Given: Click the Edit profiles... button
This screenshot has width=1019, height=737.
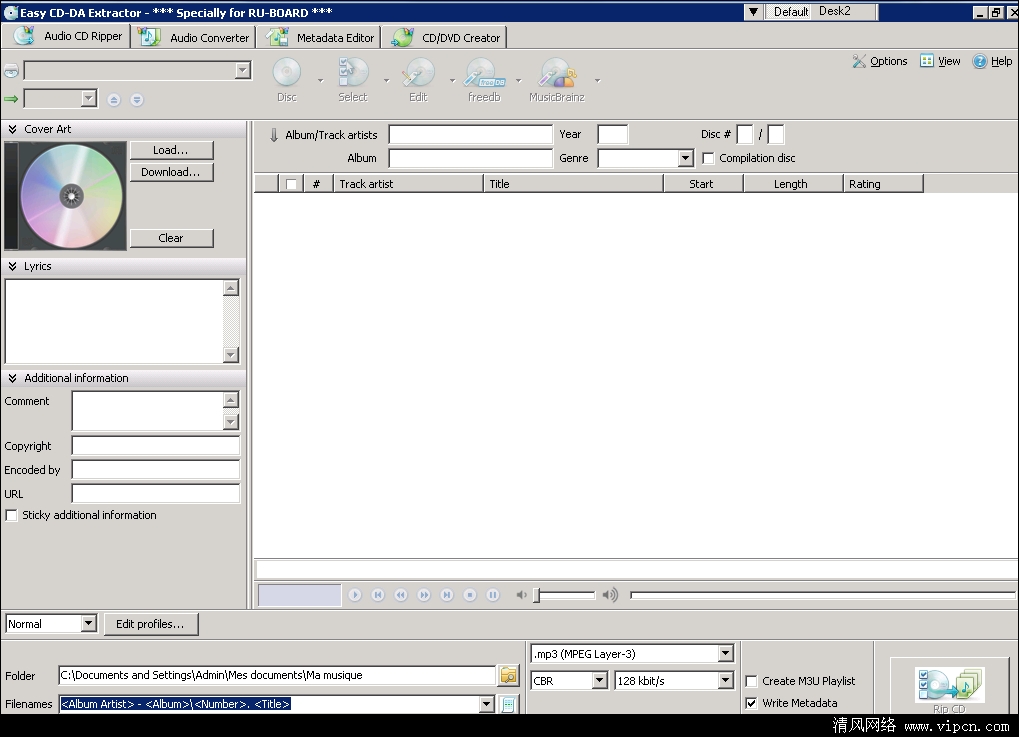Looking at the screenshot, I should pyautogui.click(x=150, y=624).
